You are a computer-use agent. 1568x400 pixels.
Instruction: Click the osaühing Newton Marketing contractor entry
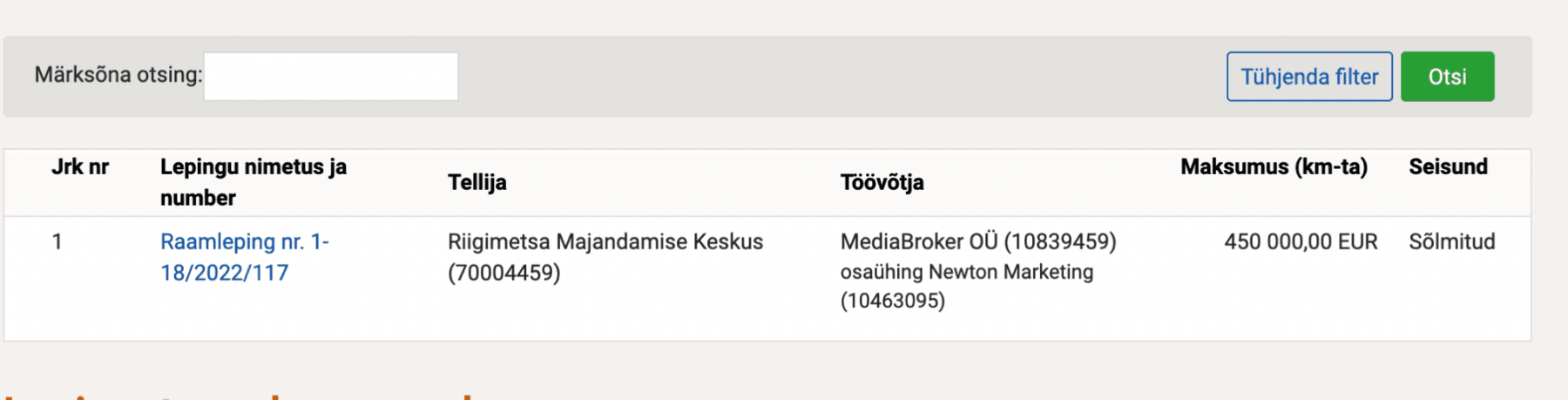click(967, 272)
